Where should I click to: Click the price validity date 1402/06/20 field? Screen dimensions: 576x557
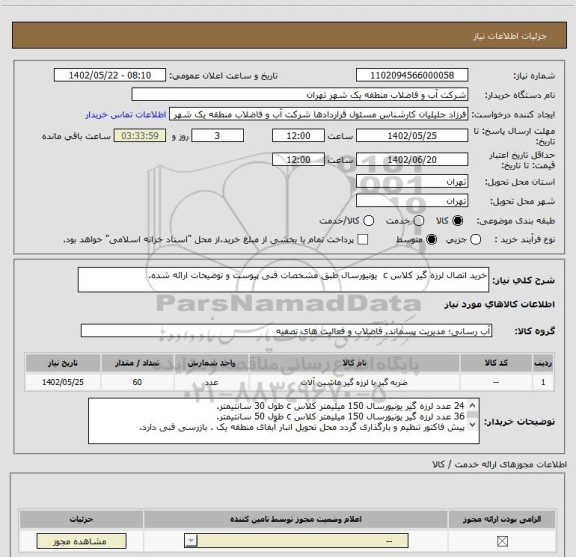pos(412,159)
